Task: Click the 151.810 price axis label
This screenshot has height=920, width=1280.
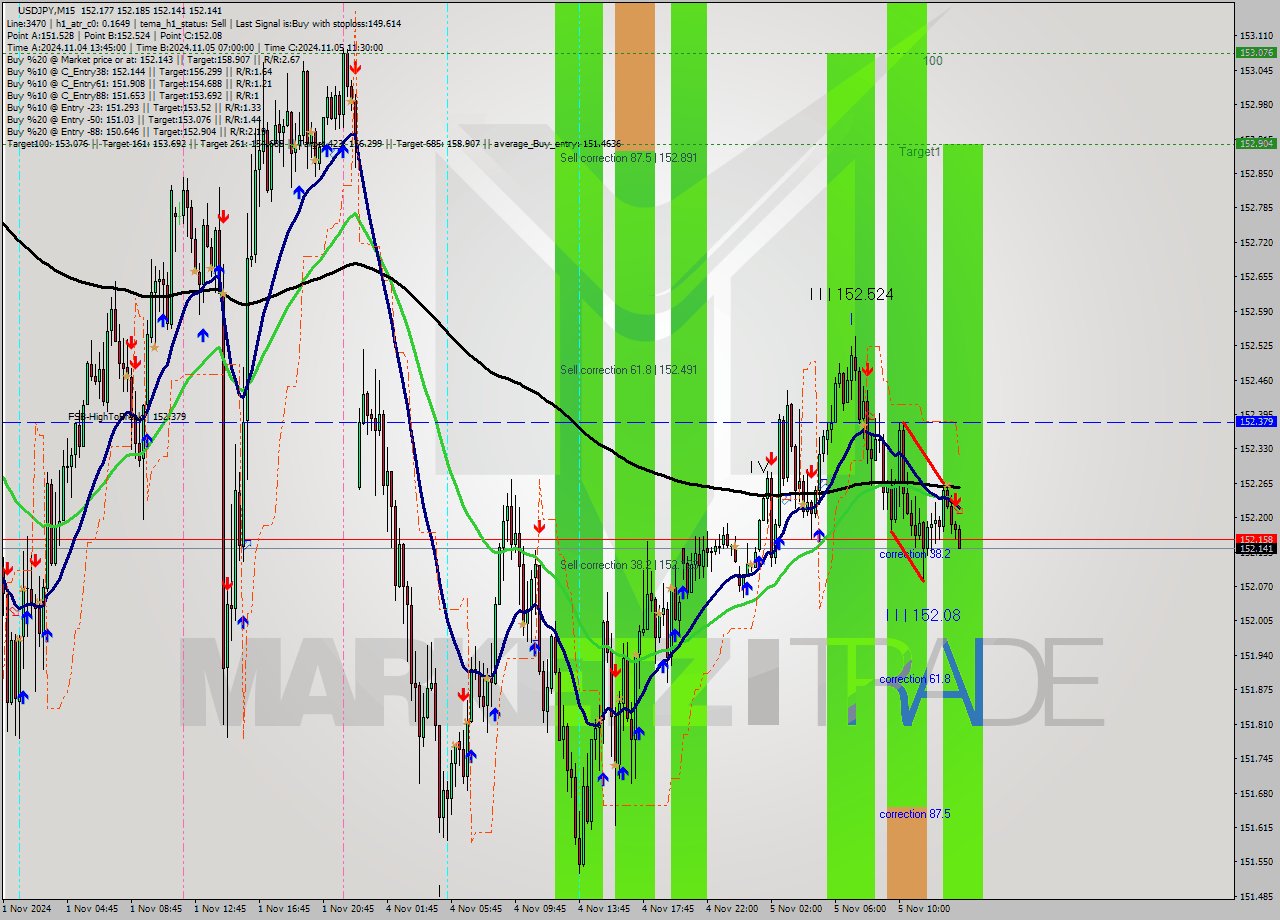Action: pos(1256,724)
